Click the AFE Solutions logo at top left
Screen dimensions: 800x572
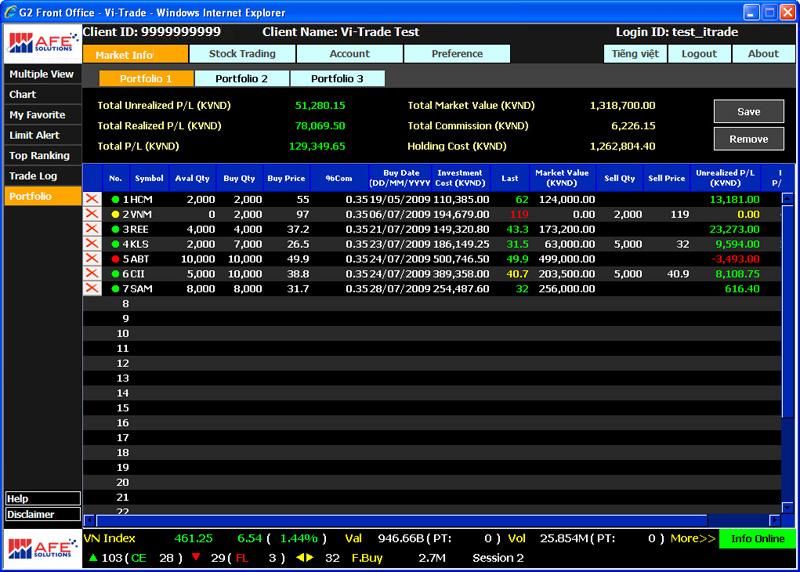click(42, 43)
